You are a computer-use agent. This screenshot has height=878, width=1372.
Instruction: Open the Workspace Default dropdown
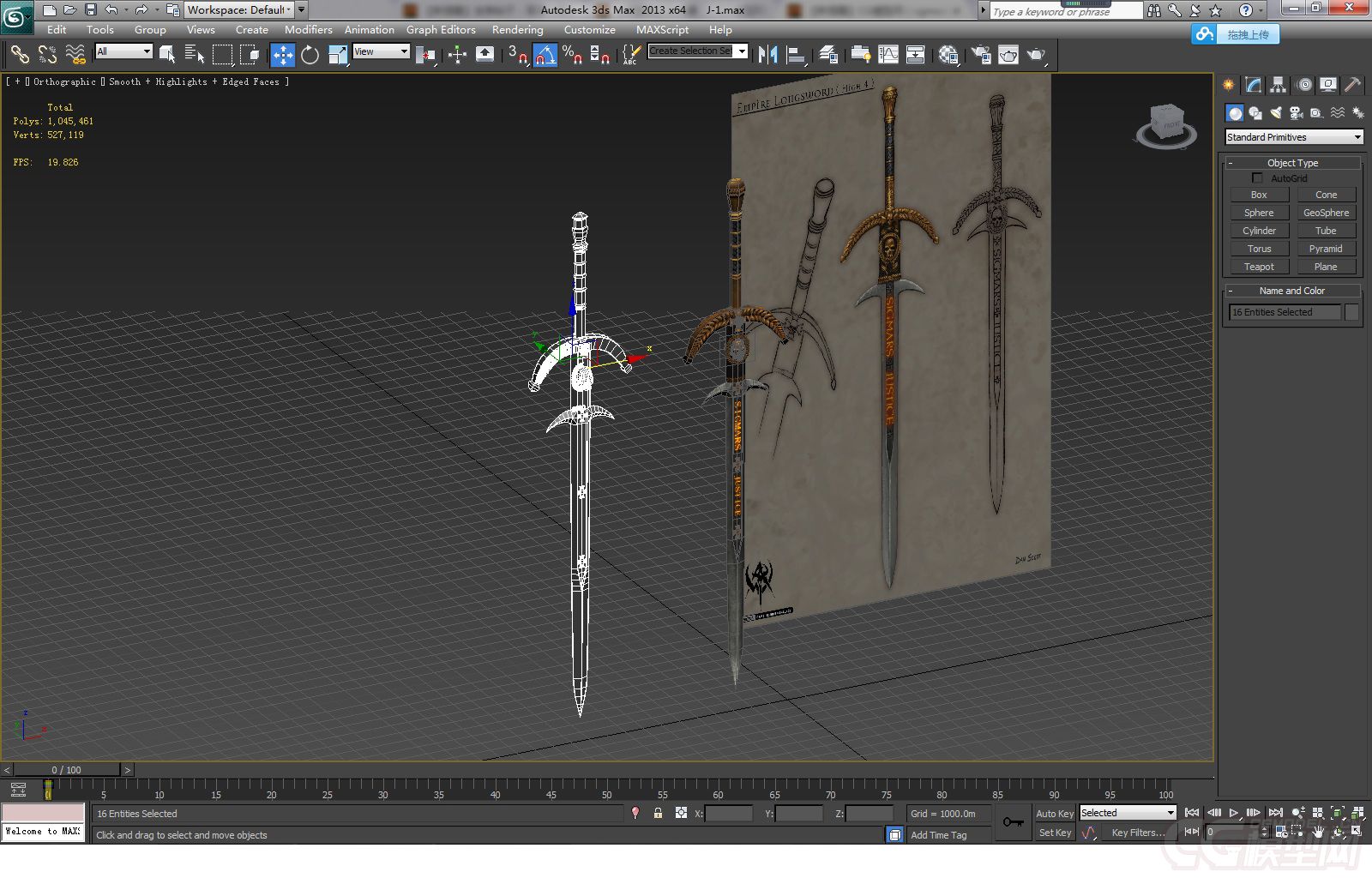point(239,9)
